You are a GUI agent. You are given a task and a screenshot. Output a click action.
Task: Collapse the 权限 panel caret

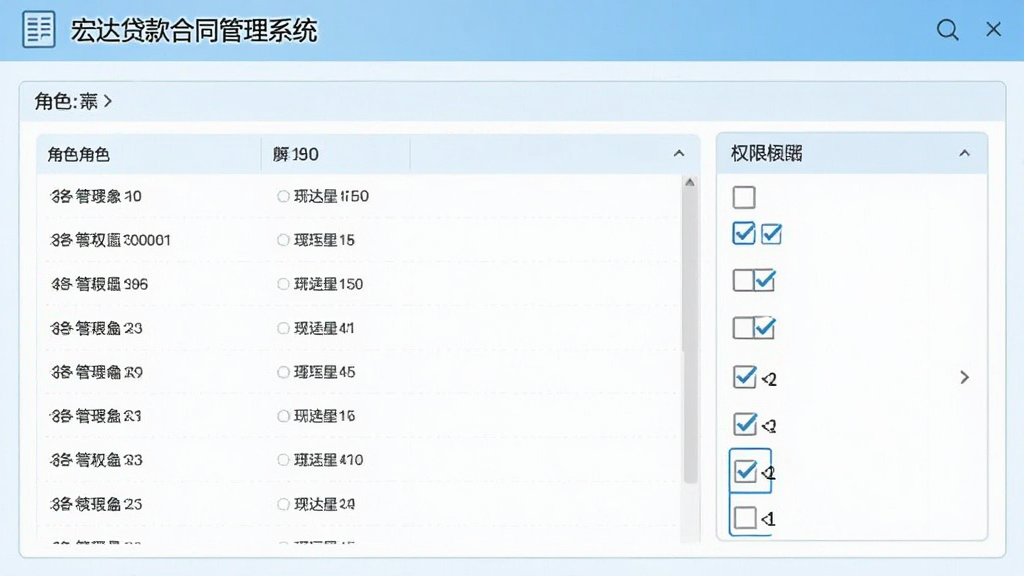click(x=965, y=153)
